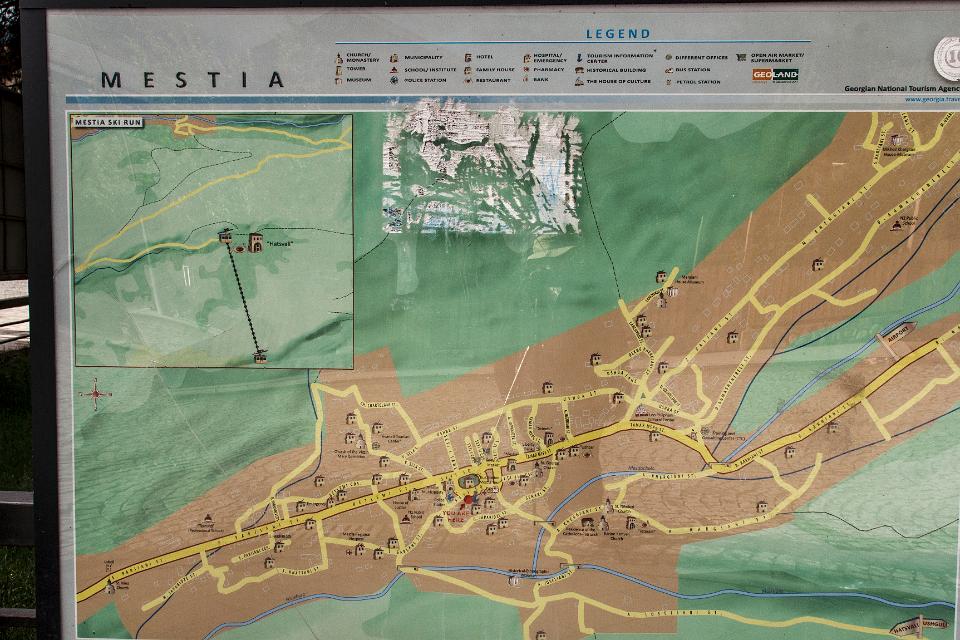Click the upper cable car station icon
Image resolution: width=960 pixels, height=640 pixels.
point(225,236)
